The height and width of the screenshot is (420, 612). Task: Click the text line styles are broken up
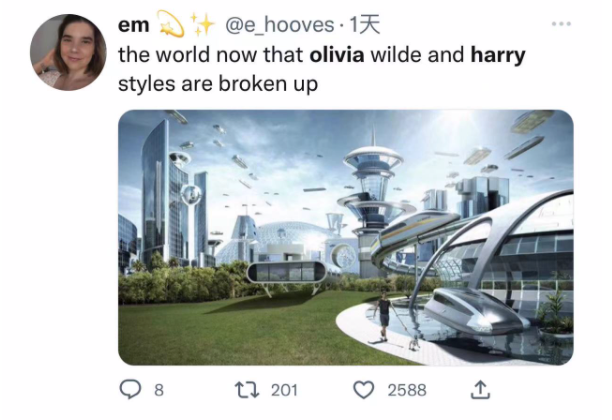pos(218,84)
